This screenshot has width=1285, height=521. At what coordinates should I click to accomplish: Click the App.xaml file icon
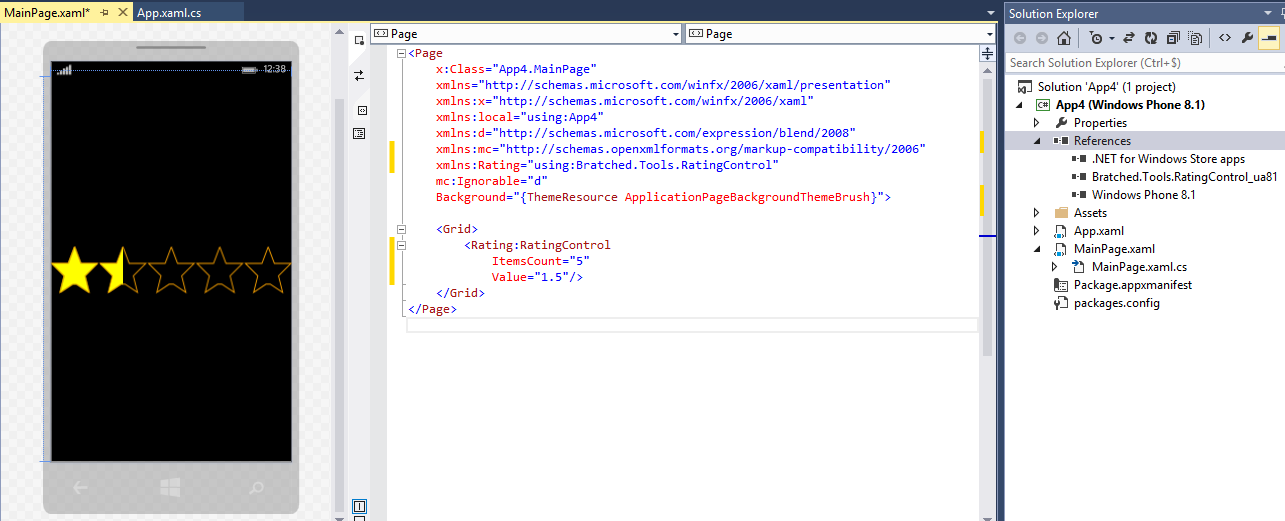coord(1061,231)
